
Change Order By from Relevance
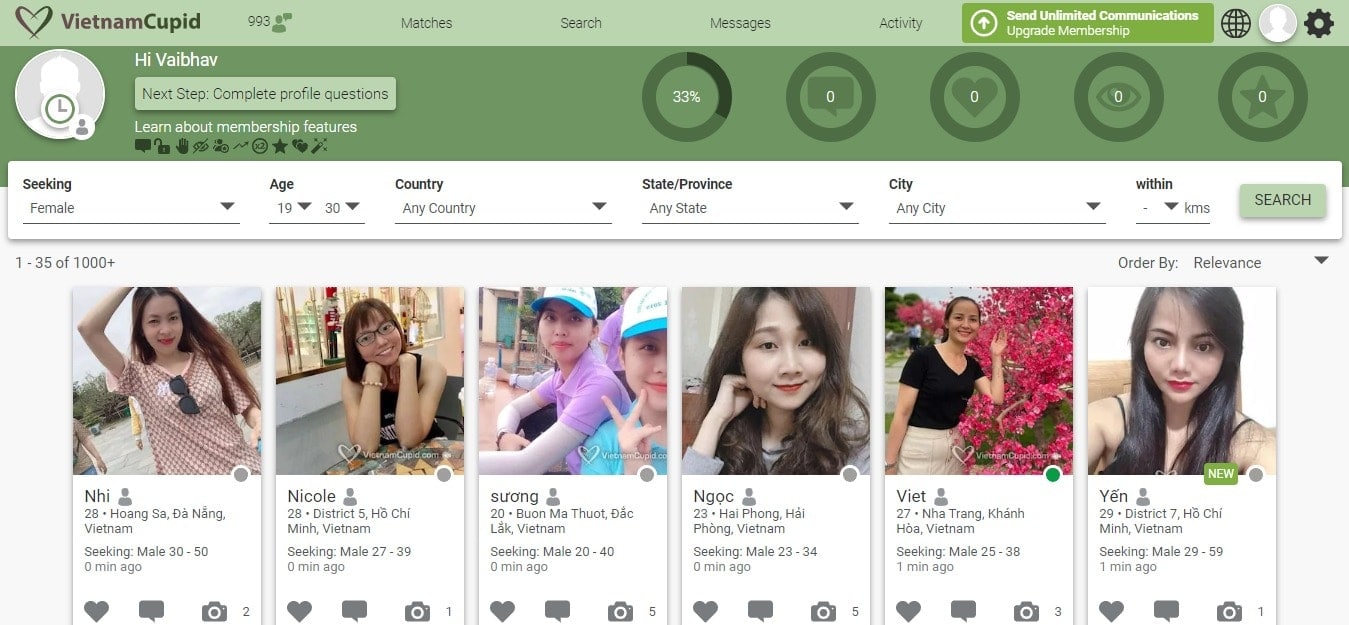1261,263
